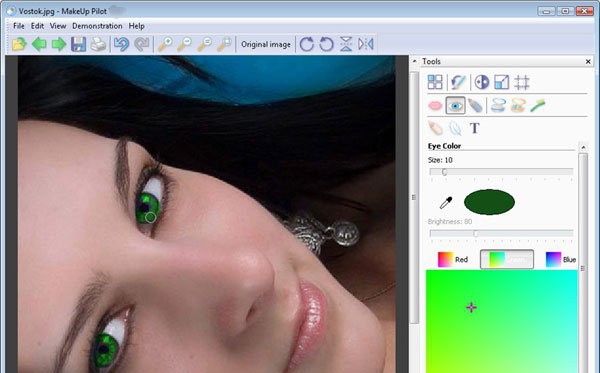
Task: Click the first magnifier zoom icon
Action: point(165,44)
